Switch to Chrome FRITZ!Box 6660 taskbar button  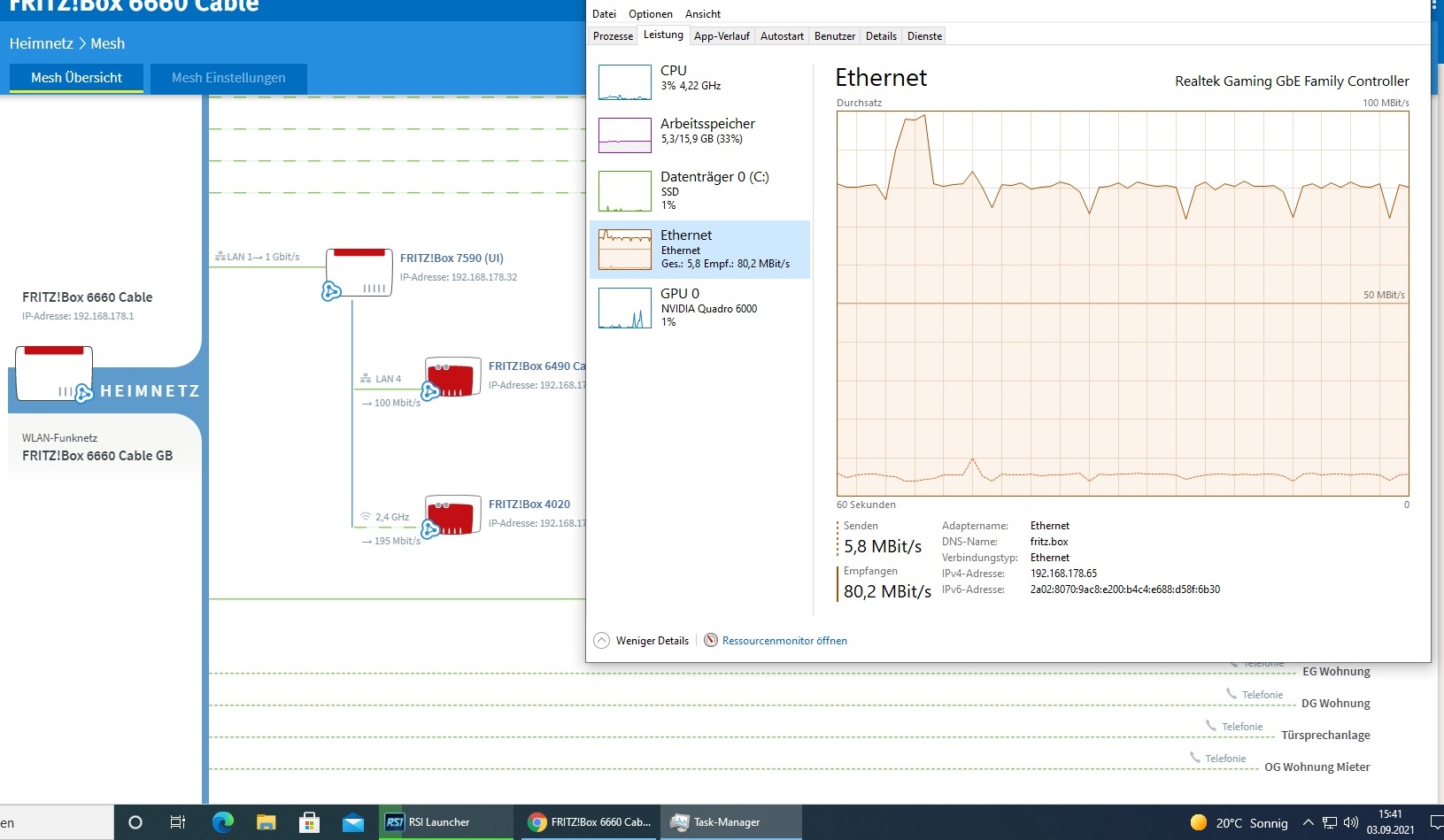tap(591, 822)
